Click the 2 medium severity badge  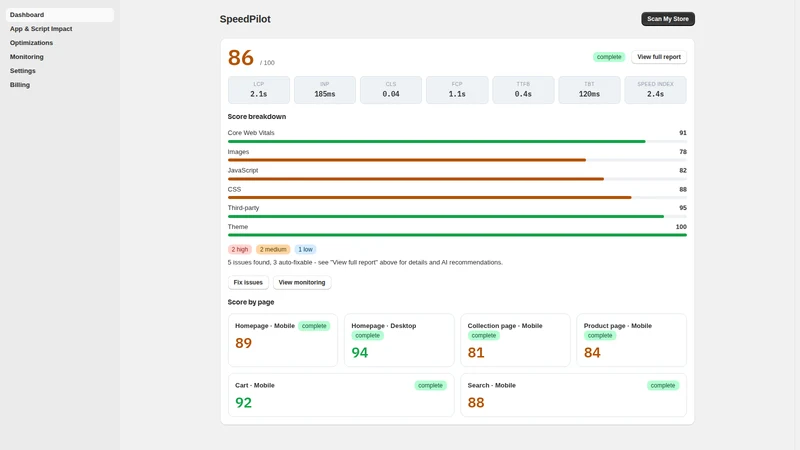point(273,249)
